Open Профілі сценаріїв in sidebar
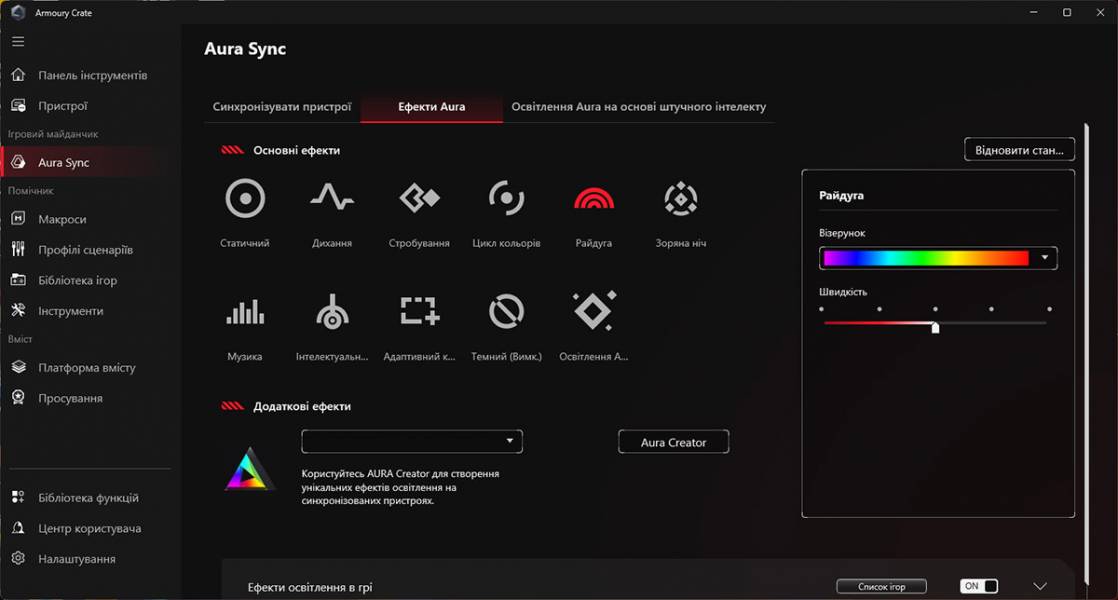The width and height of the screenshot is (1118, 600). pyautogui.click(x=86, y=249)
